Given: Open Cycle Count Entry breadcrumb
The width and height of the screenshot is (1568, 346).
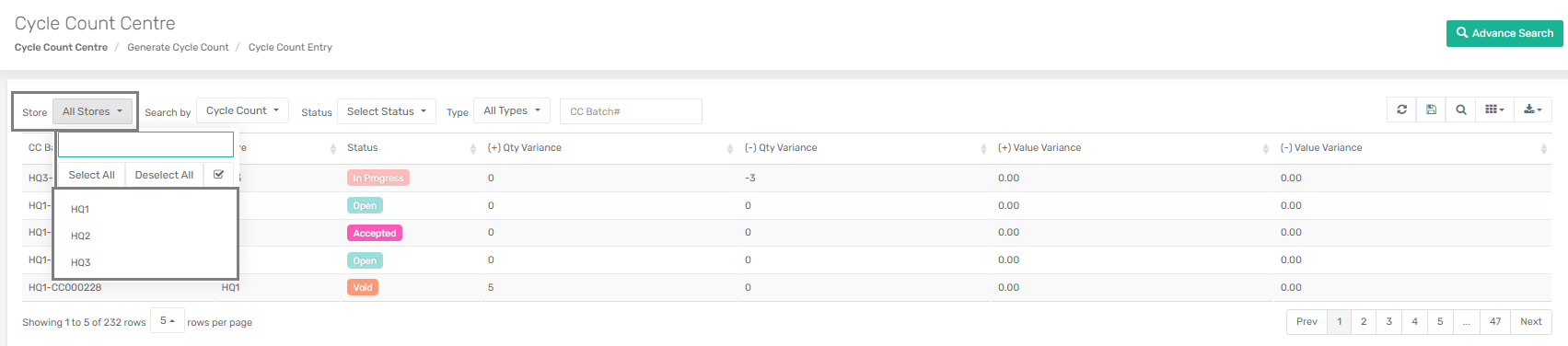Looking at the screenshot, I should (290, 47).
